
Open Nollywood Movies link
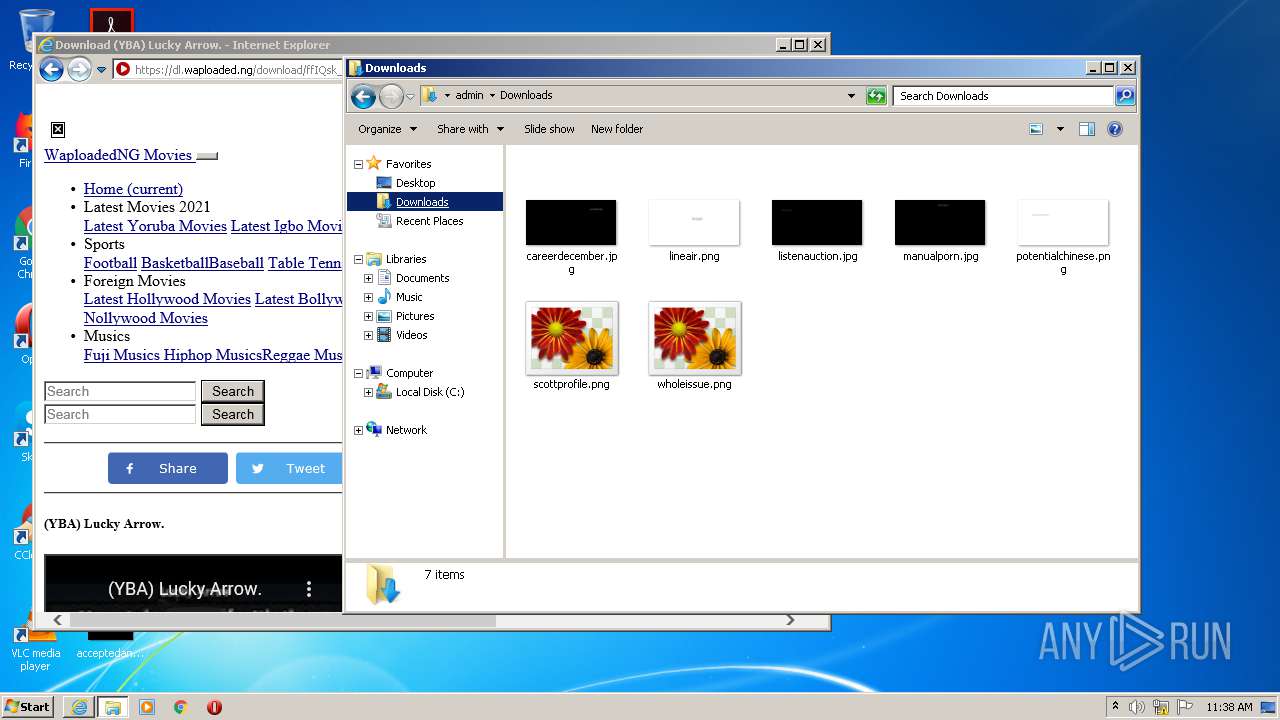point(146,318)
